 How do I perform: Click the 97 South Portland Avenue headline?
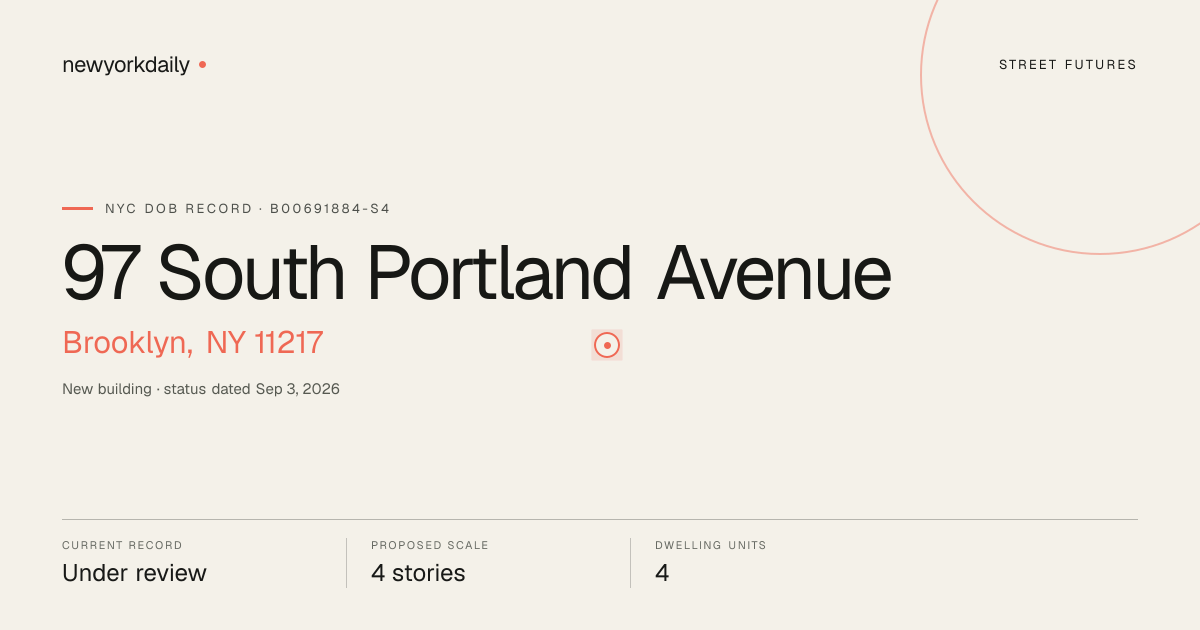pos(477,273)
